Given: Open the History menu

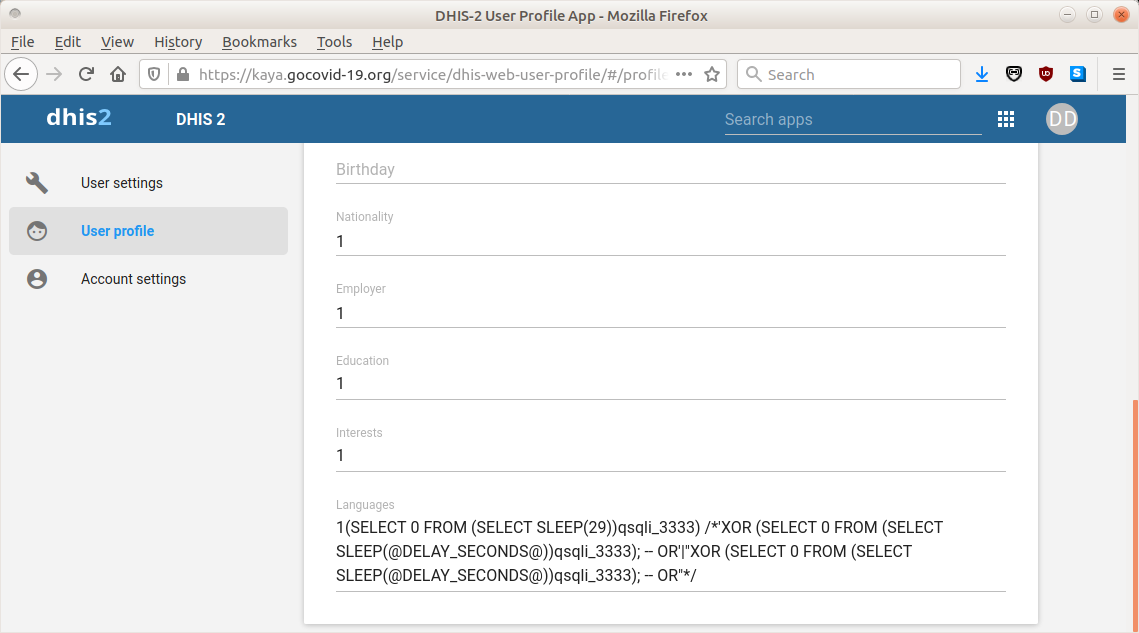Looking at the screenshot, I should coord(177,42).
